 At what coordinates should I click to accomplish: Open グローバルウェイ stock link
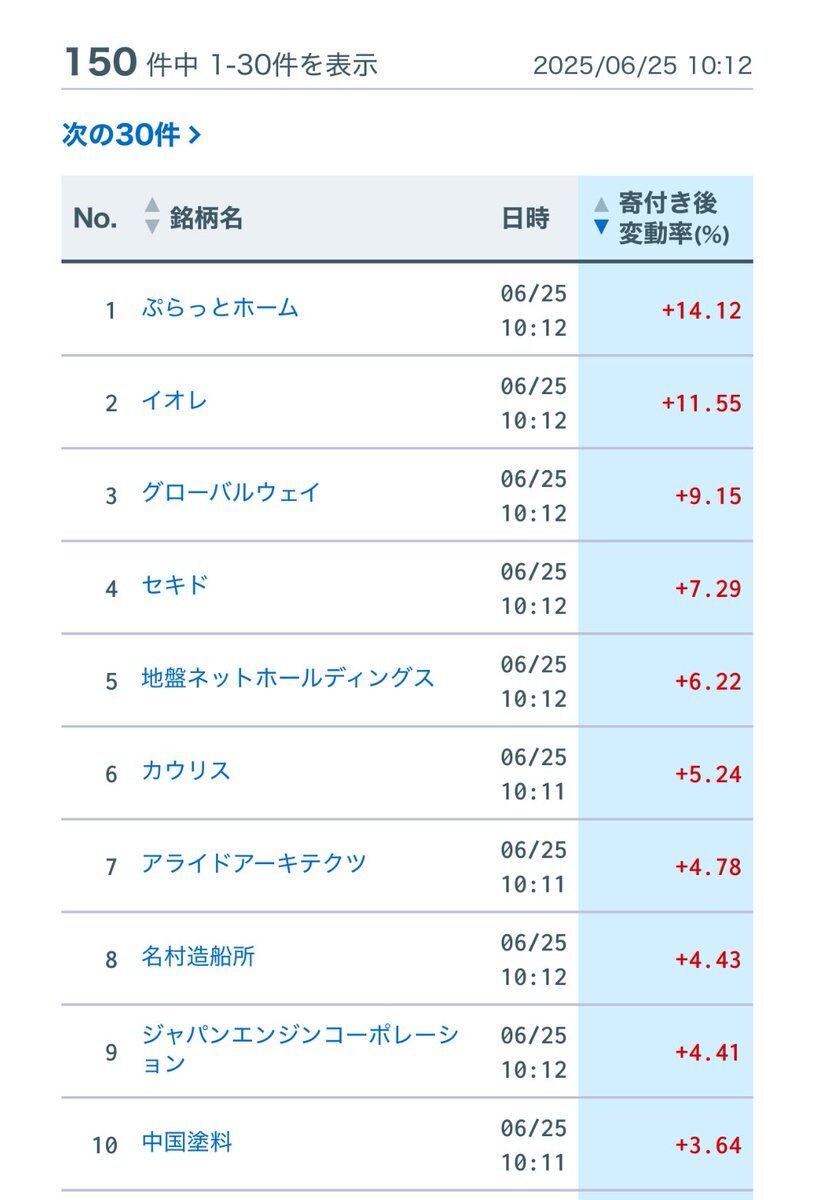[x=231, y=493]
